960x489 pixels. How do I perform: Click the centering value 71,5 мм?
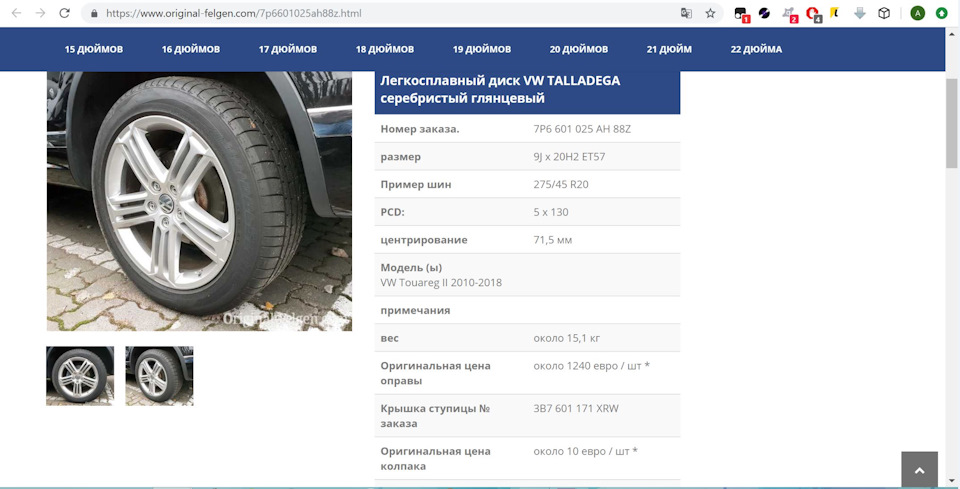[x=553, y=240]
